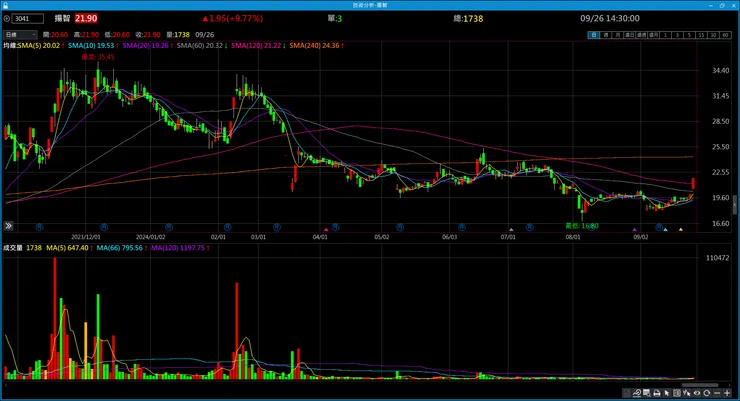Click the print icon in bottom toolbar
This screenshot has height=401, width=740.
(656, 393)
